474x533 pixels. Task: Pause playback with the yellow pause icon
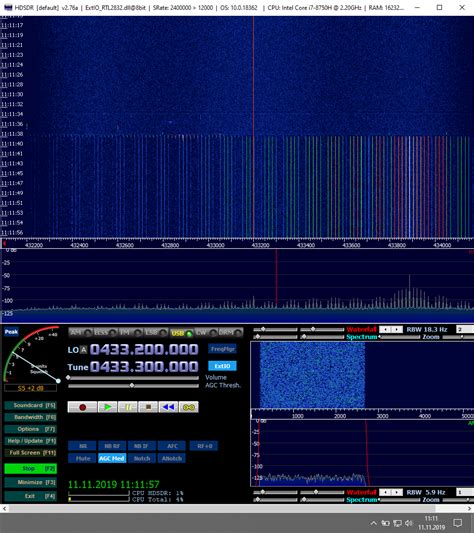128,407
